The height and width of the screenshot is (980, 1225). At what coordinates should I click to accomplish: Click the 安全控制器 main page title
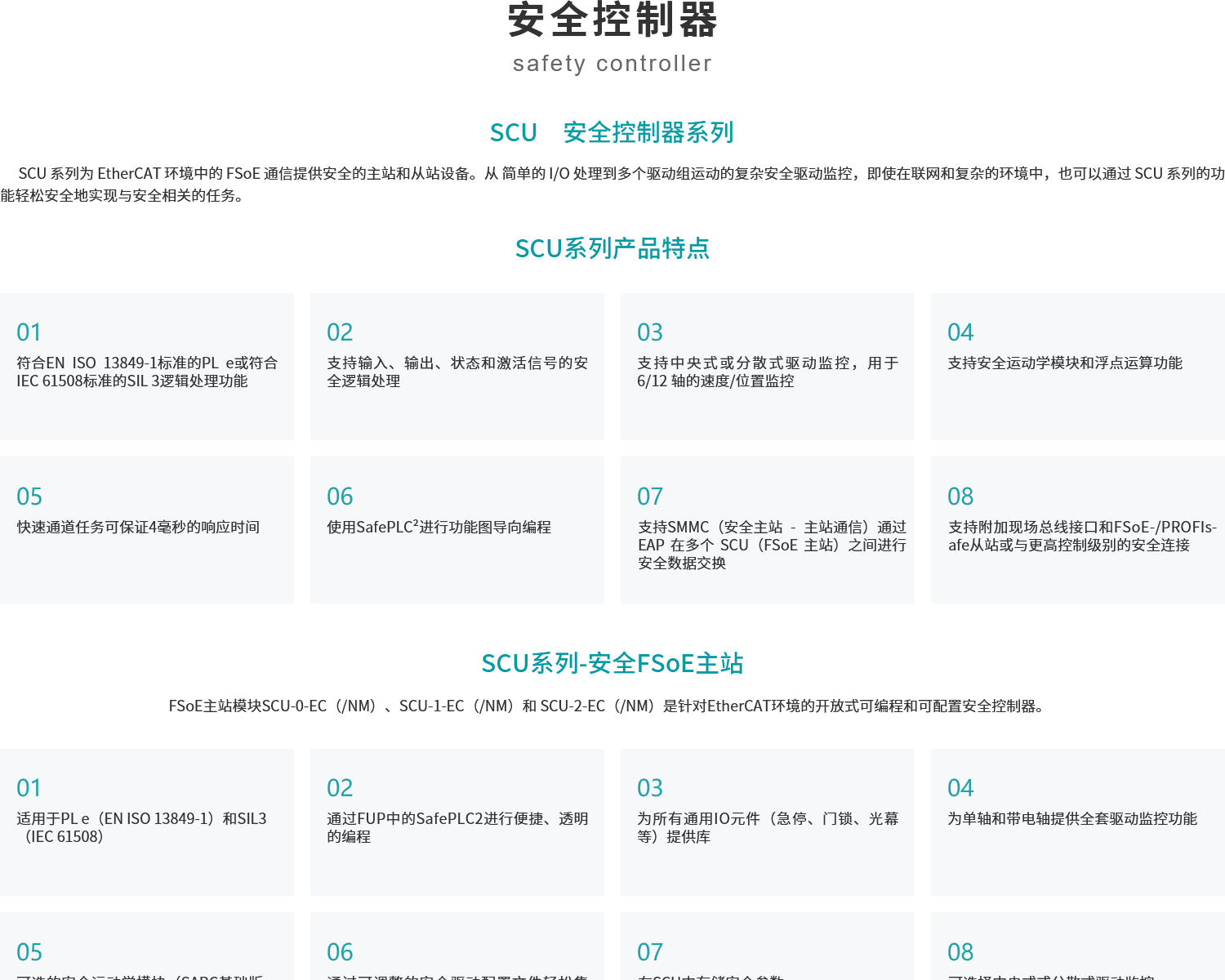612,20
